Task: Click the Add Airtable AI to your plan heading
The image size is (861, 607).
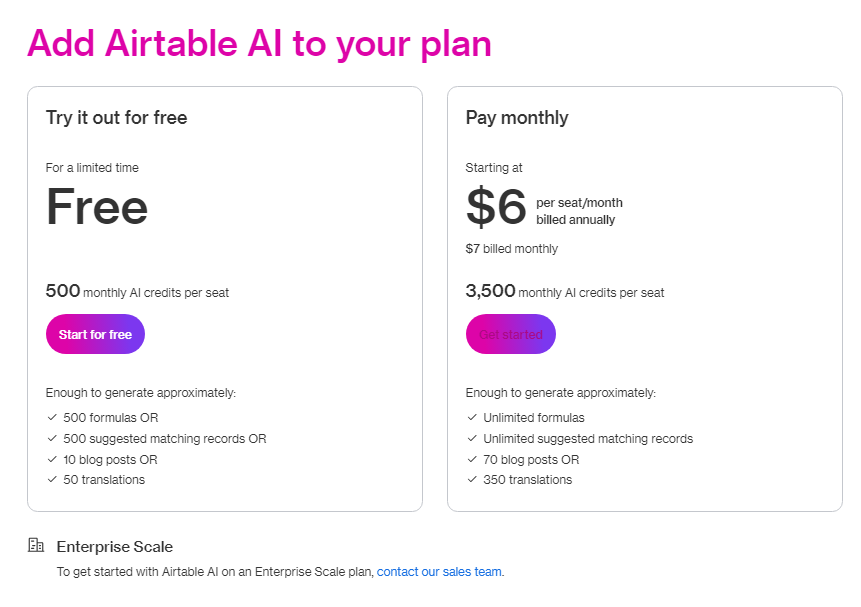Action: (259, 43)
